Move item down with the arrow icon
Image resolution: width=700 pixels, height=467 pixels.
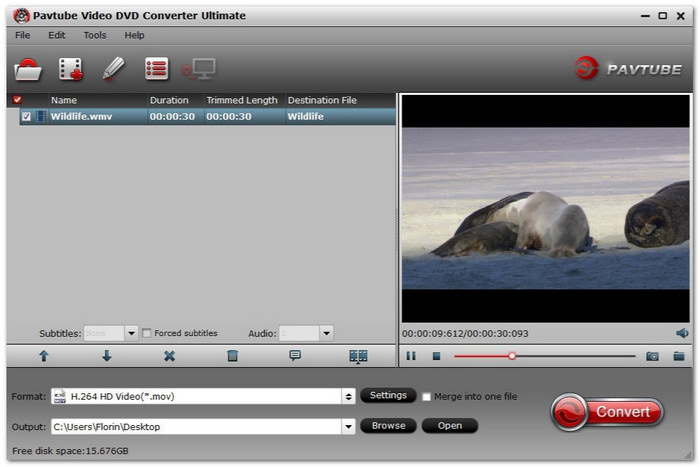[106, 356]
